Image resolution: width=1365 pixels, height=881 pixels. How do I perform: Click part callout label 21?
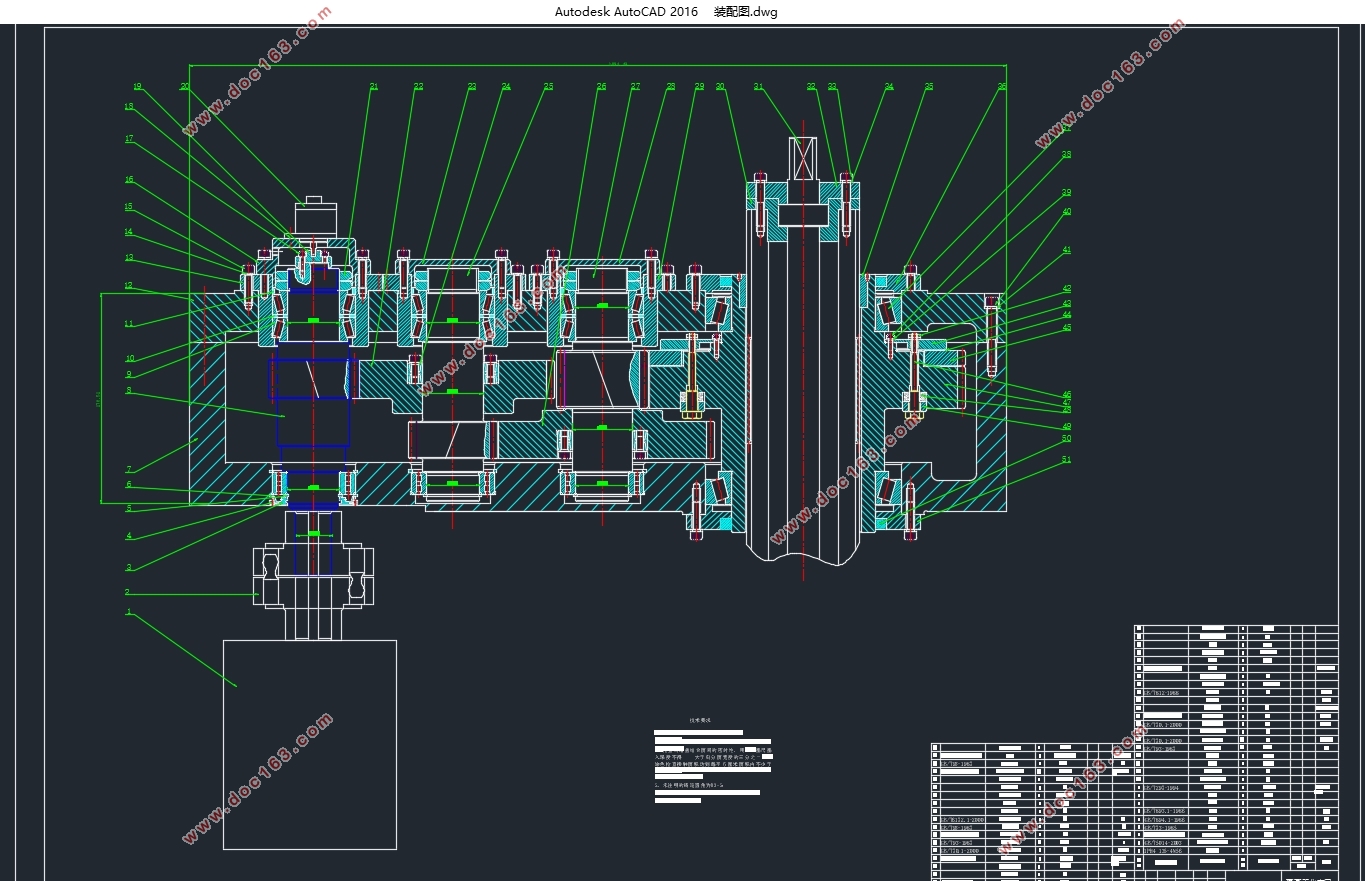click(373, 87)
